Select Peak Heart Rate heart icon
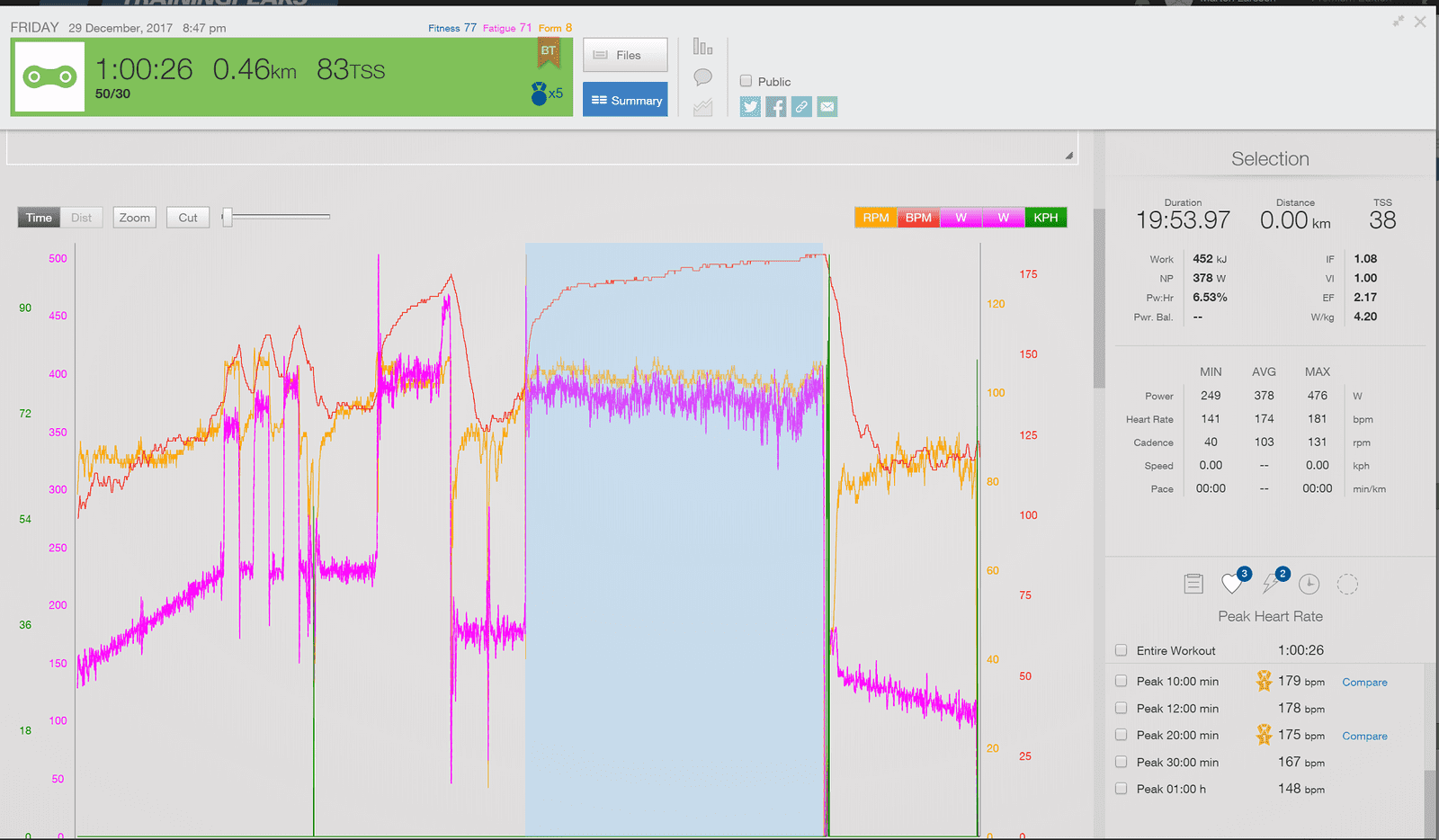This screenshot has width=1439, height=840. (1234, 583)
